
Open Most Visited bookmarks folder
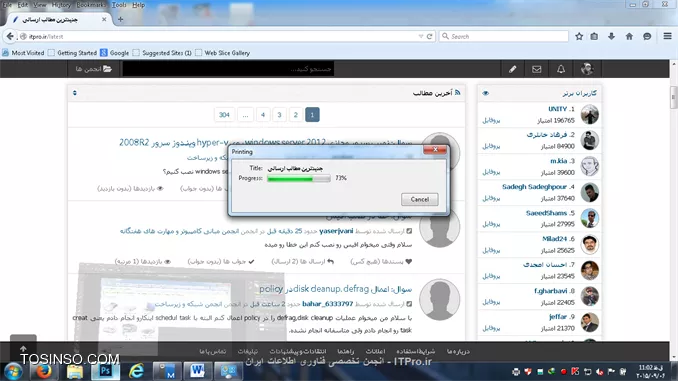[x=23, y=53]
